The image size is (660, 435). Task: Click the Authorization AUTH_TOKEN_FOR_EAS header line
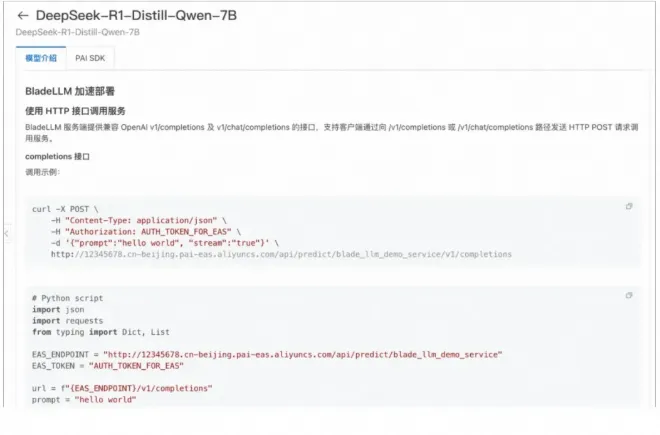(146, 232)
